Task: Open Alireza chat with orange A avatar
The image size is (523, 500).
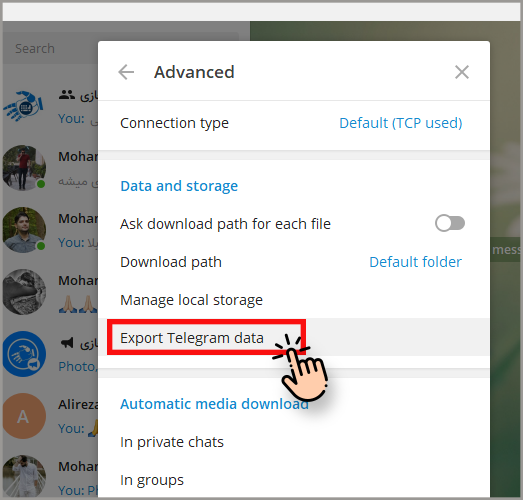Action: click(51, 416)
